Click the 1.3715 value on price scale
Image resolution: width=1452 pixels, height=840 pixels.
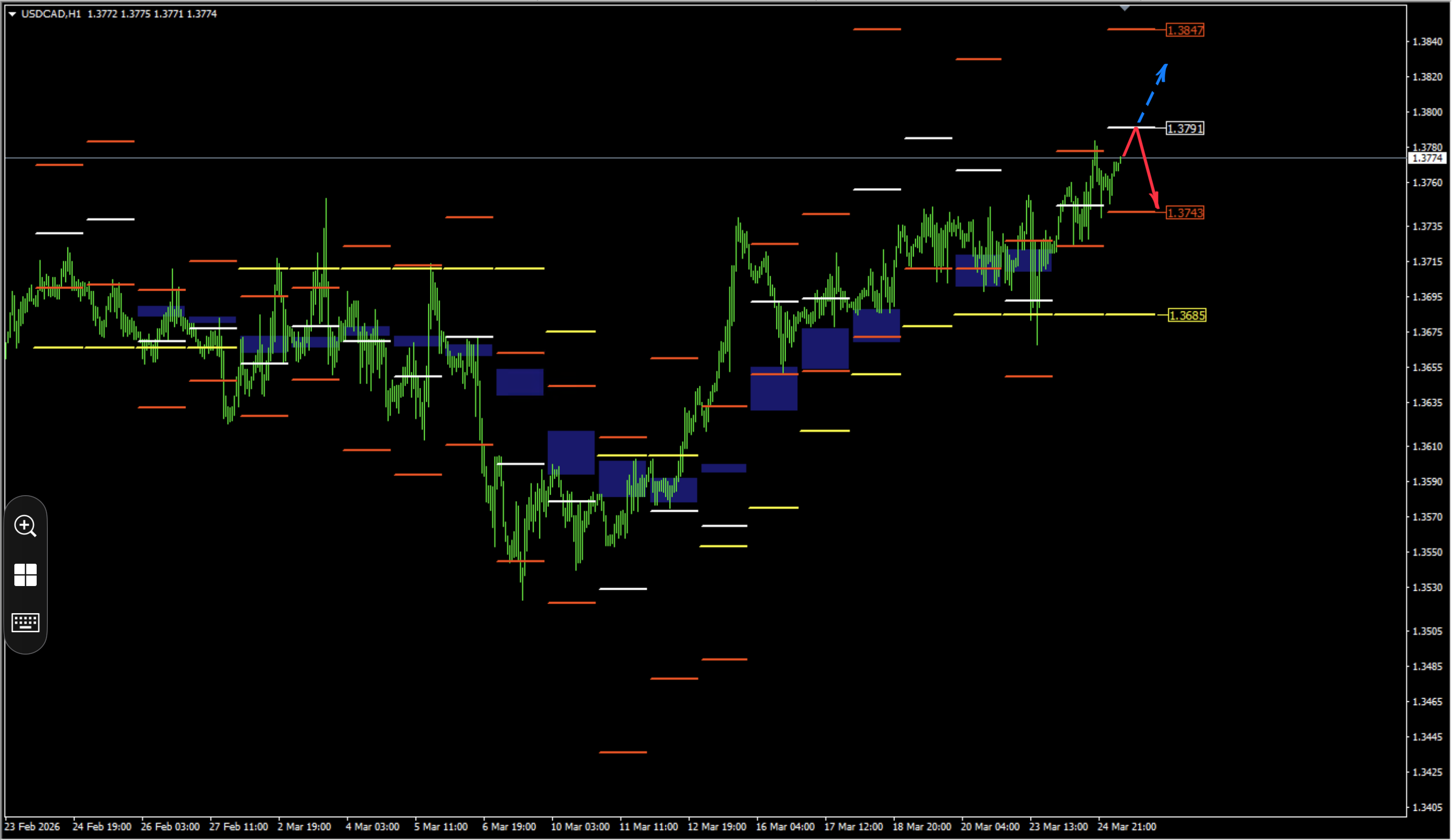(1427, 262)
